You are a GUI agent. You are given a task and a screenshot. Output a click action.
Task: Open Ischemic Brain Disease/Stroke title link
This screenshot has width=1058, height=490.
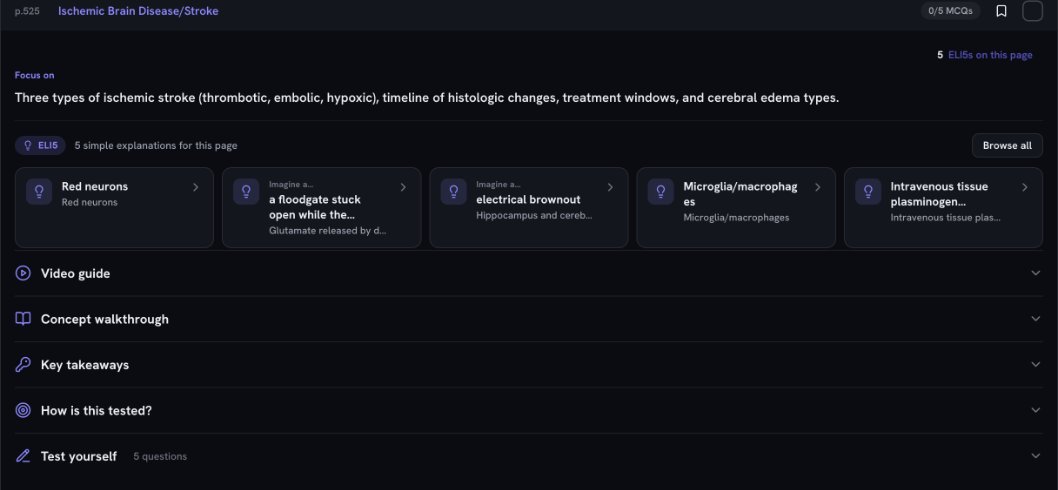[138, 11]
